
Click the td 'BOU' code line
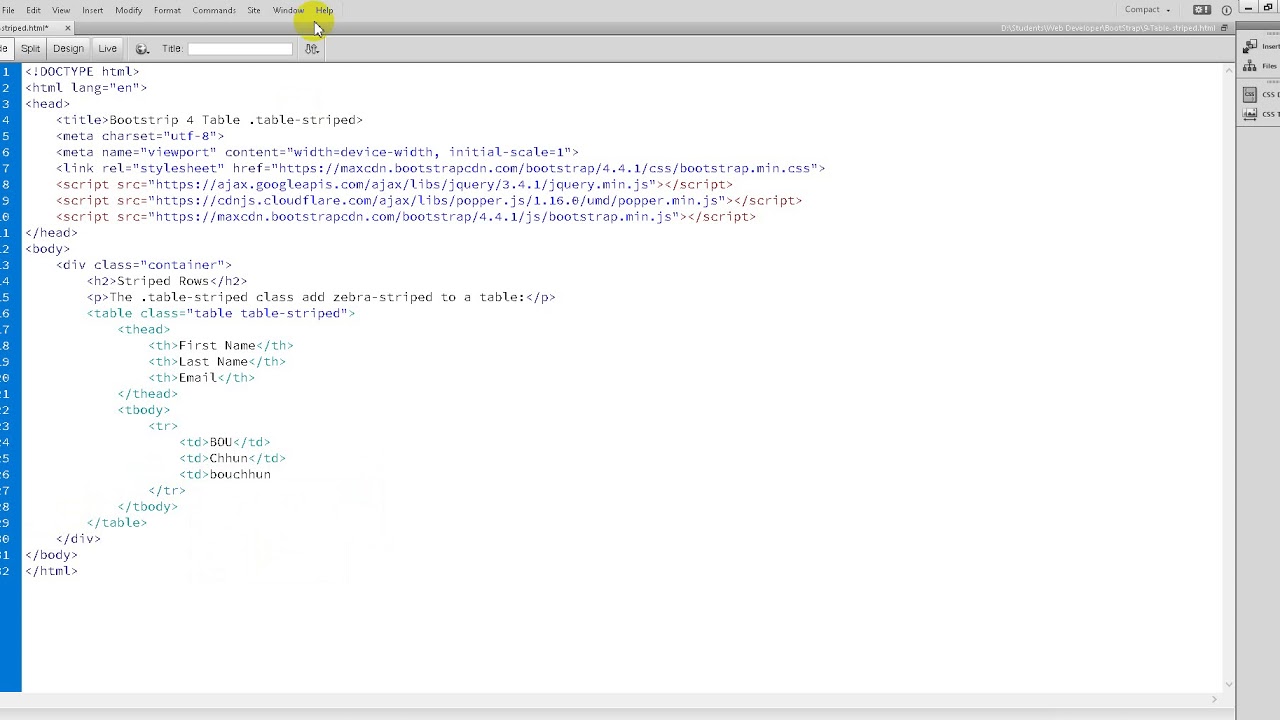click(x=225, y=442)
